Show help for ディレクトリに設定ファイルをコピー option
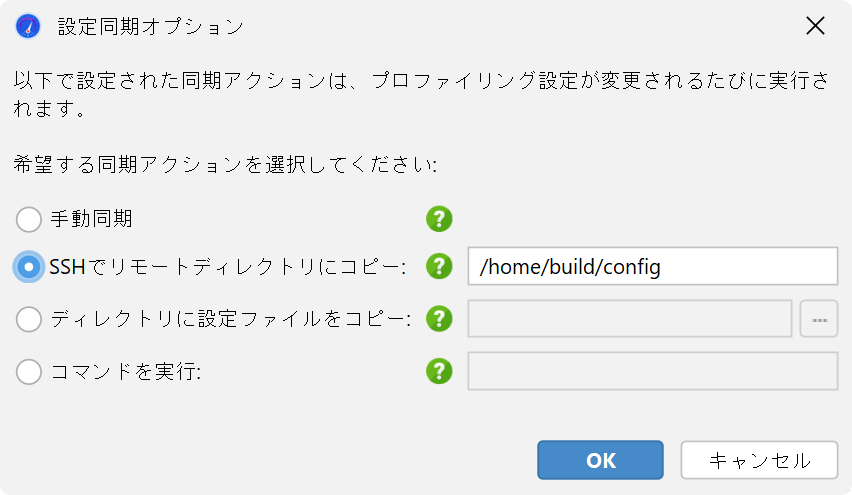The width and height of the screenshot is (852, 495). (x=439, y=318)
